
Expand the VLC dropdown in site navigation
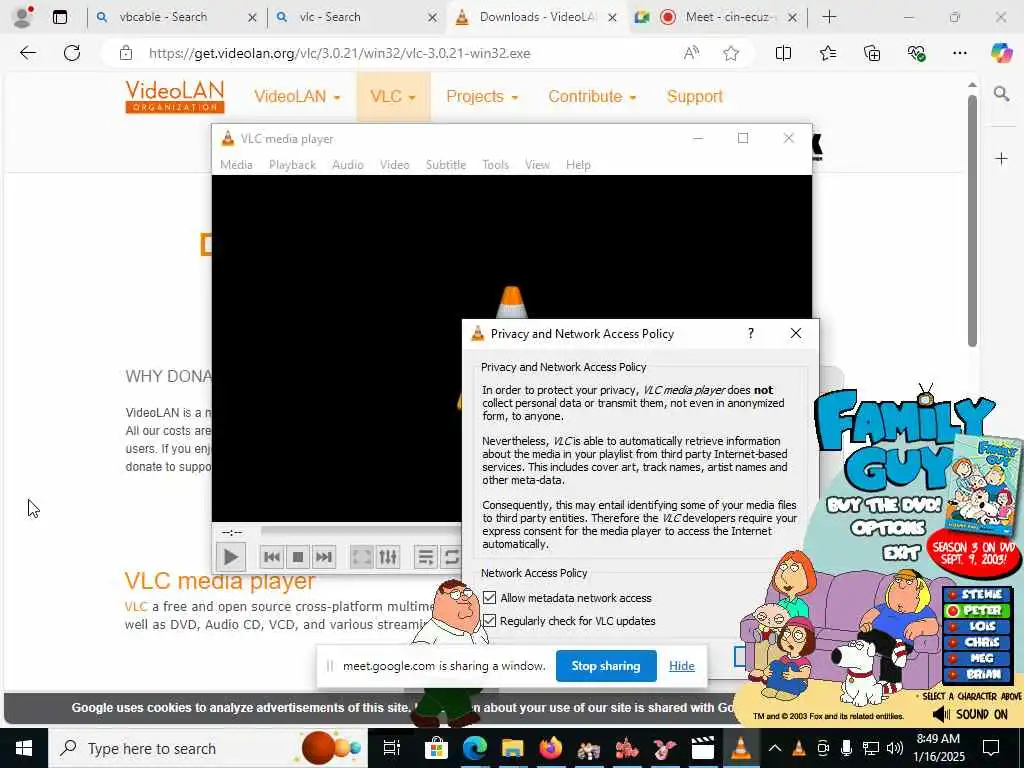(393, 97)
